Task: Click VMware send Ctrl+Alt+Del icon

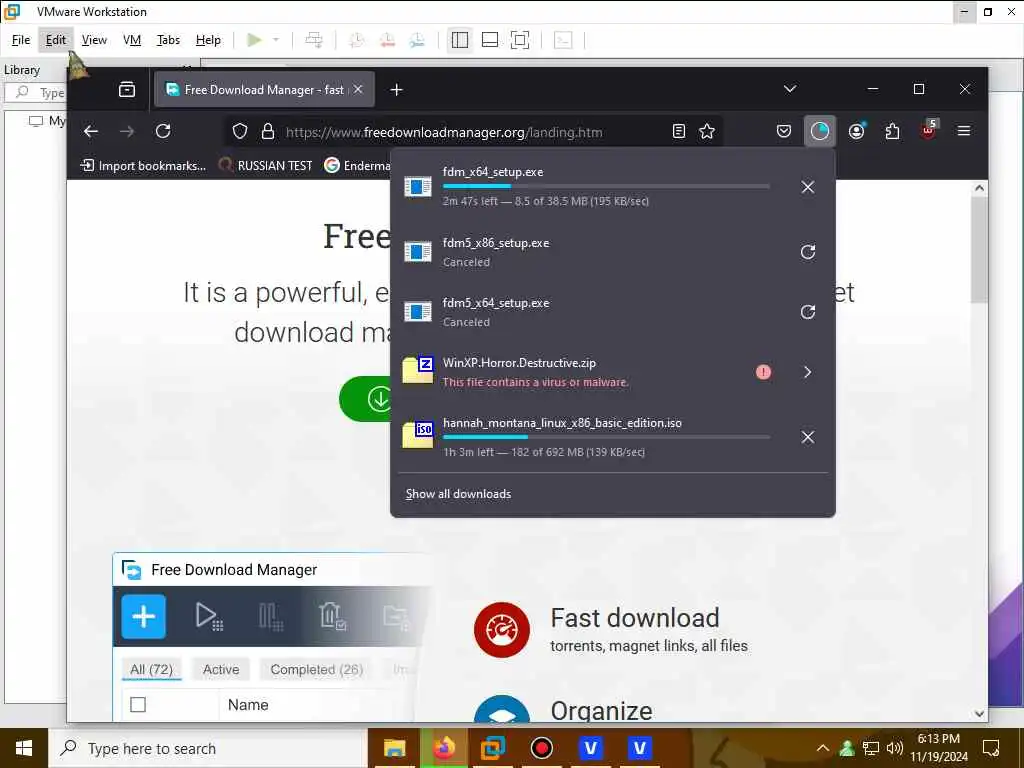Action: click(x=314, y=40)
